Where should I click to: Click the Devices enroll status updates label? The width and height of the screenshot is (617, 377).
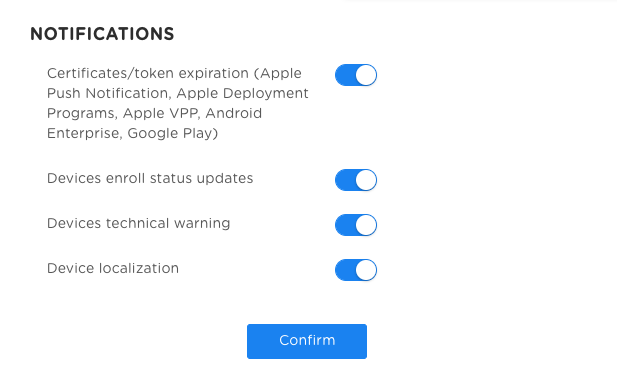[150, 178]
